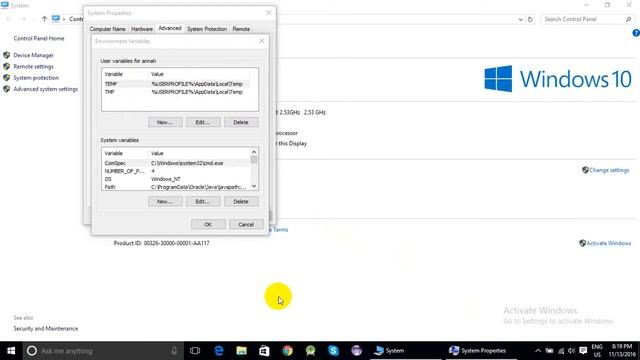The image size is (640, 360).
Task: Open the Remote tab
Action: (241, 29)
